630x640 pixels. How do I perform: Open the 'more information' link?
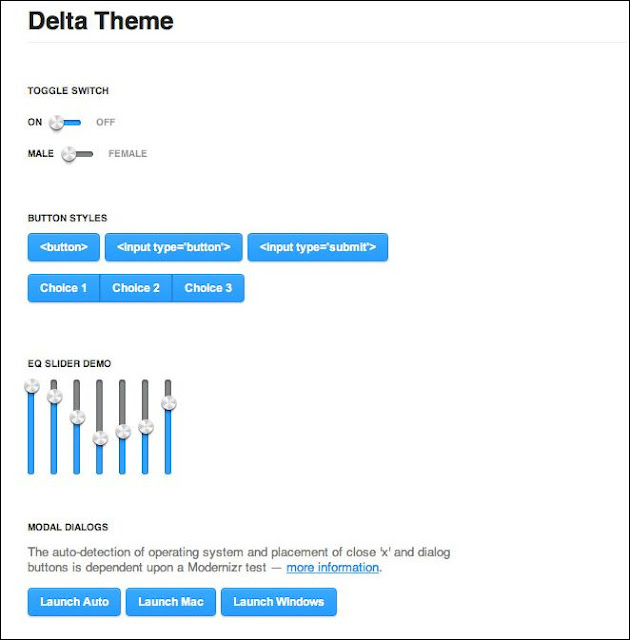pos(333,568)
